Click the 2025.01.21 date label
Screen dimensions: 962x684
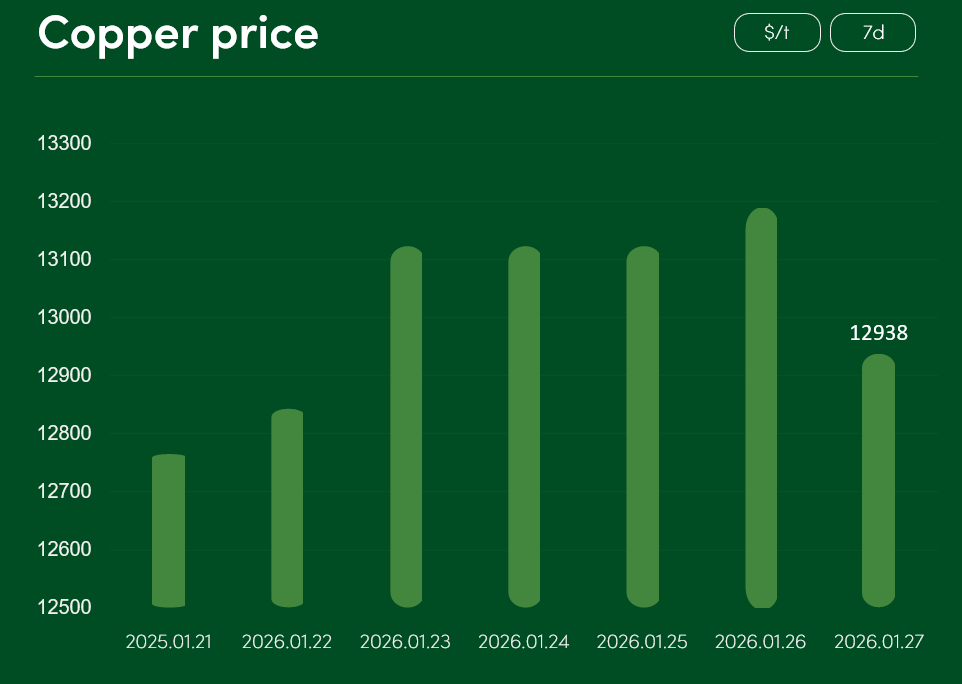tap(168, 642)
